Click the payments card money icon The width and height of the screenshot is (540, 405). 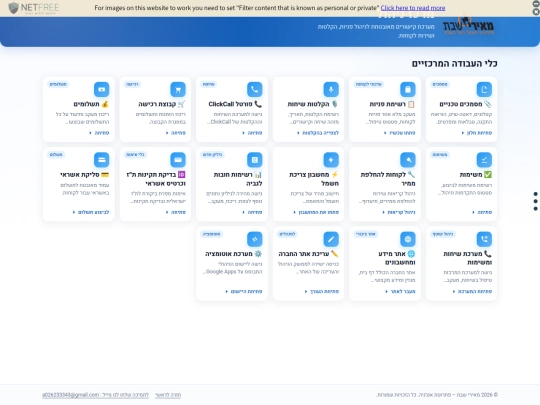pyautogui.click(x=102, y=90)
